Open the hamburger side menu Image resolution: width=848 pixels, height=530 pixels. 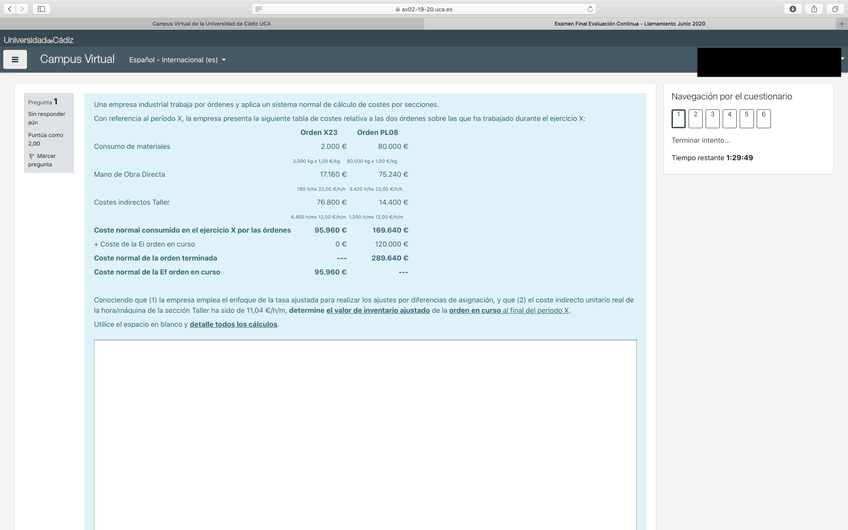point(15,59)
